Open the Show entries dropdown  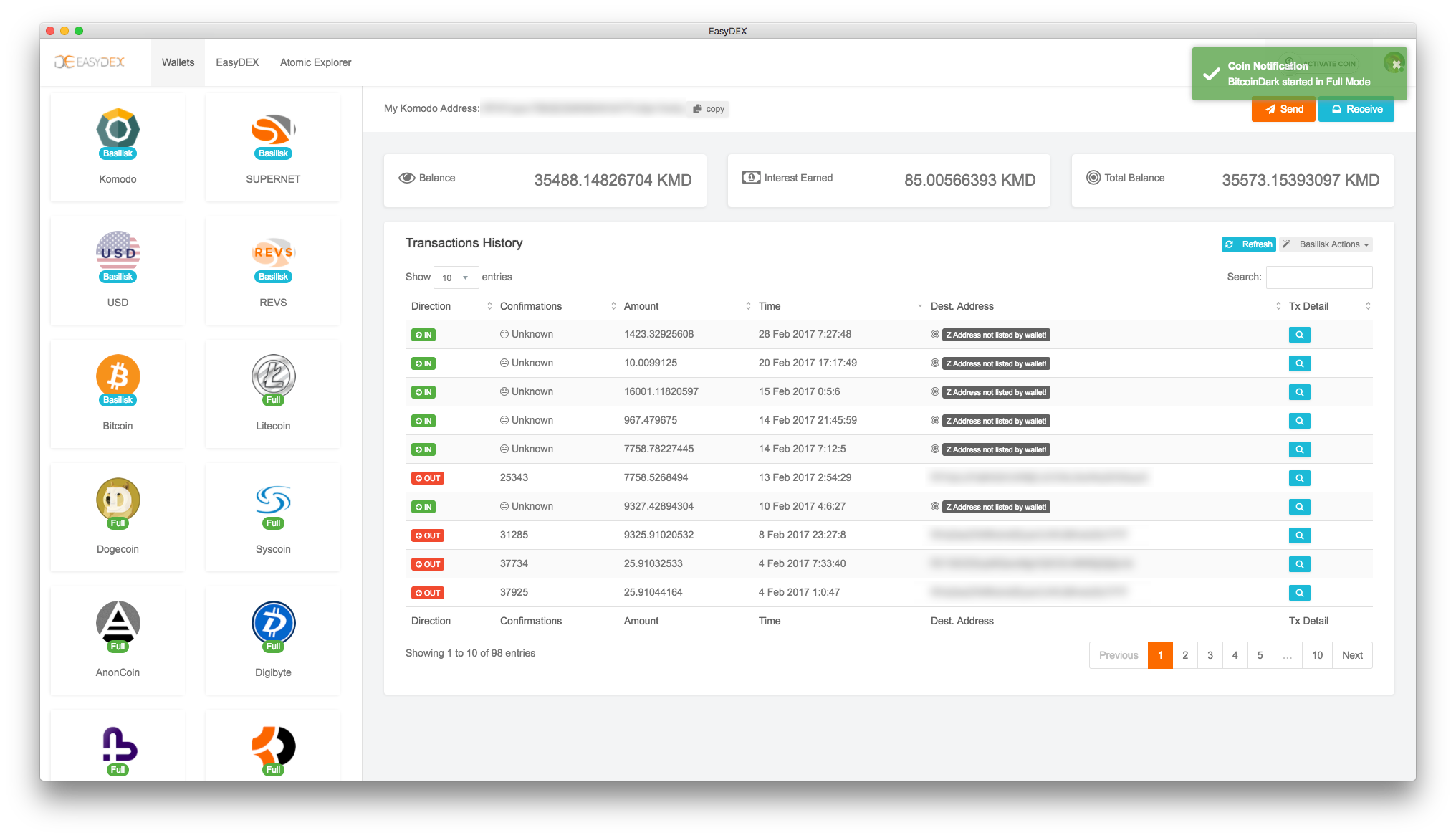click(456, 277)
